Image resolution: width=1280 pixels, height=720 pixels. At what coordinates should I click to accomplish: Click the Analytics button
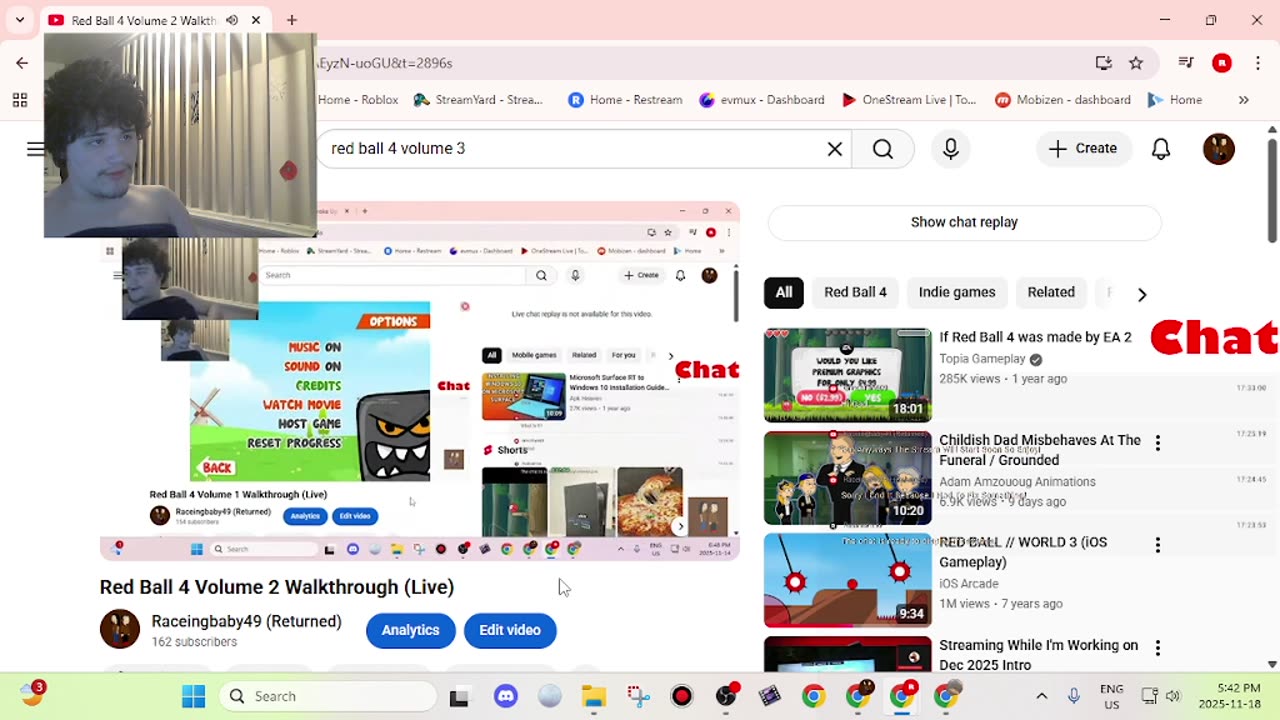click(410, 630)
